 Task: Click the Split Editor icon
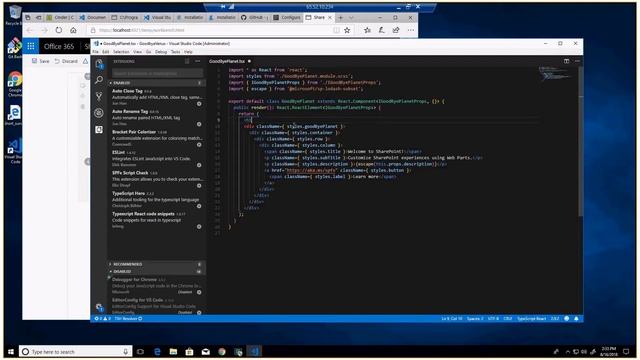(567, 61)
